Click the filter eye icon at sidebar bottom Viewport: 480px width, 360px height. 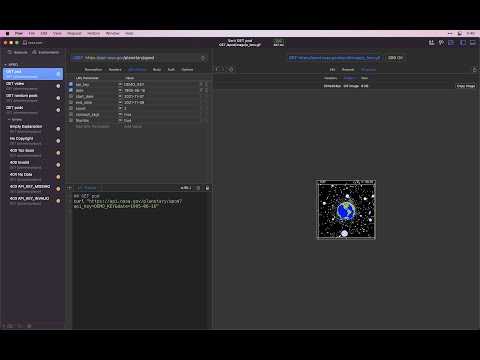coord(29,326)
